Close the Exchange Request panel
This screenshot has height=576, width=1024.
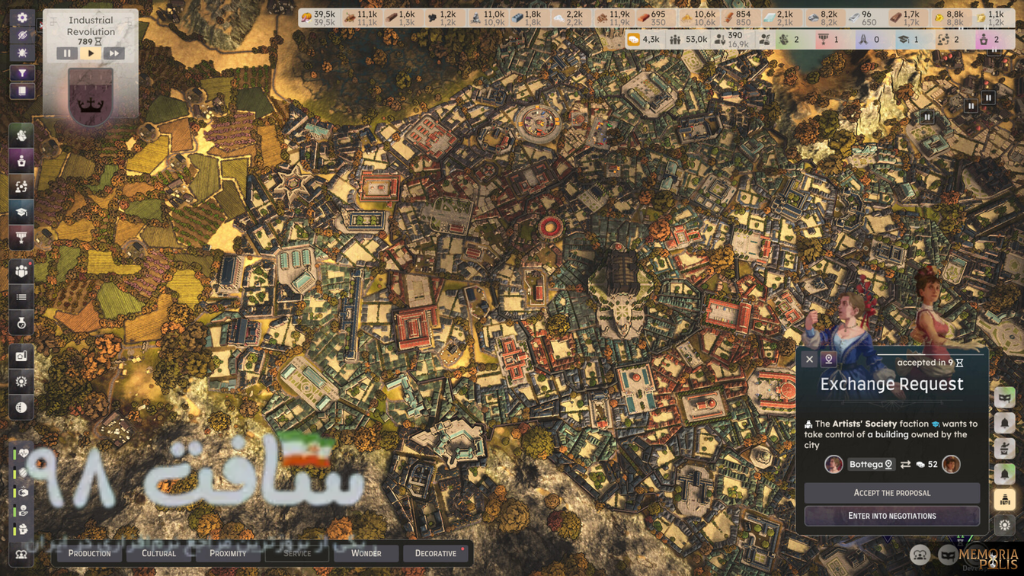click(x=809, y=359)
